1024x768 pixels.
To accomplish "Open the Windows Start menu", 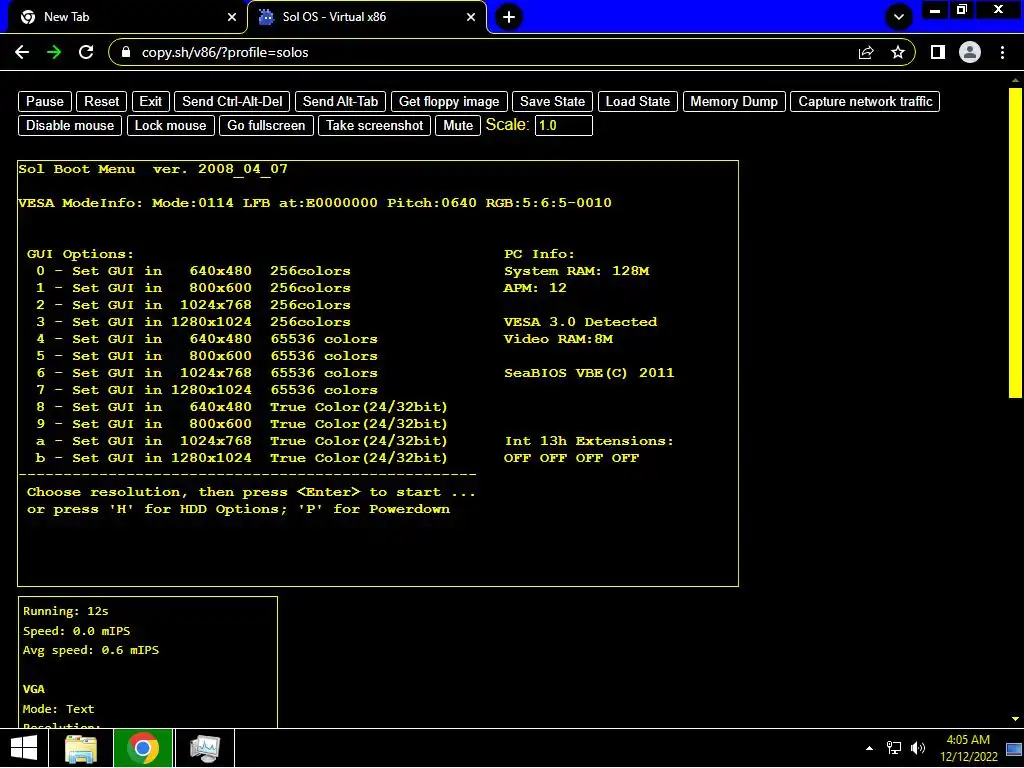I will (x=24, y=748).
